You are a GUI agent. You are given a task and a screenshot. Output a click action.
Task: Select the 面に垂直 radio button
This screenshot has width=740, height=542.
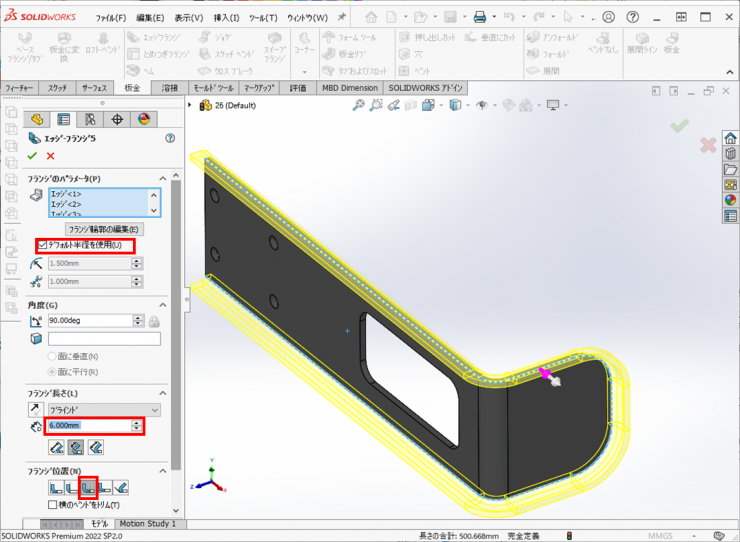[53, 356]
